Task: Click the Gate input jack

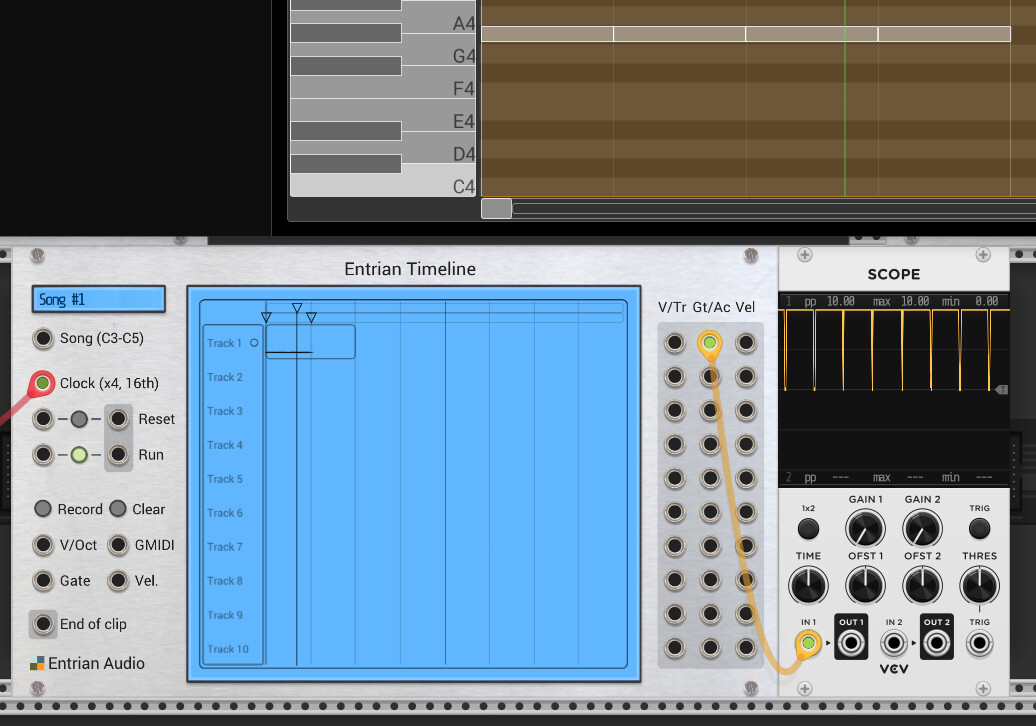Action: pyautogui.click(x=43, y=581)
